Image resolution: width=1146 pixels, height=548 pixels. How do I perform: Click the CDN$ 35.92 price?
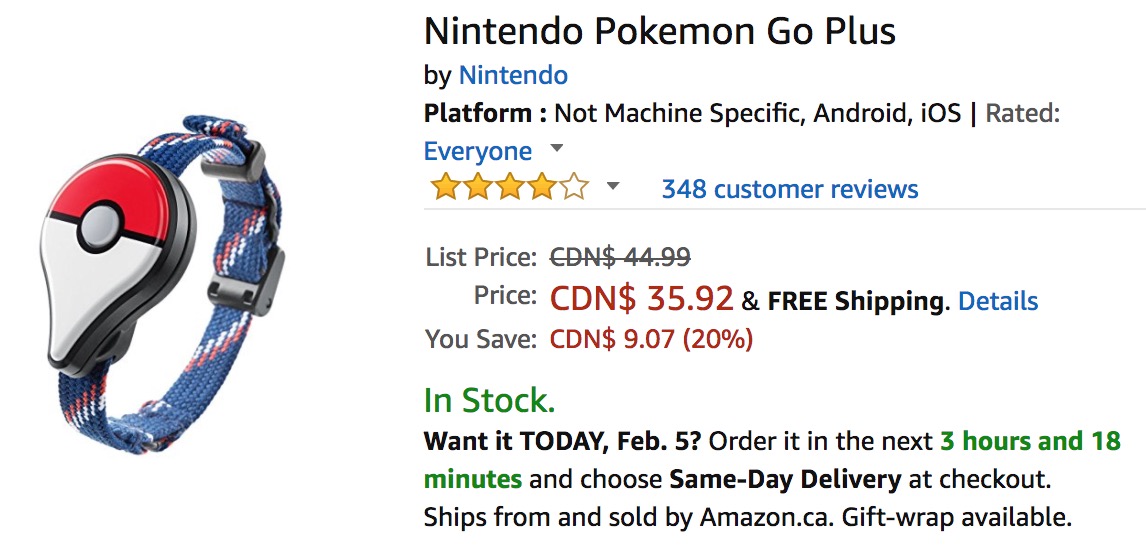pos(641,298)
